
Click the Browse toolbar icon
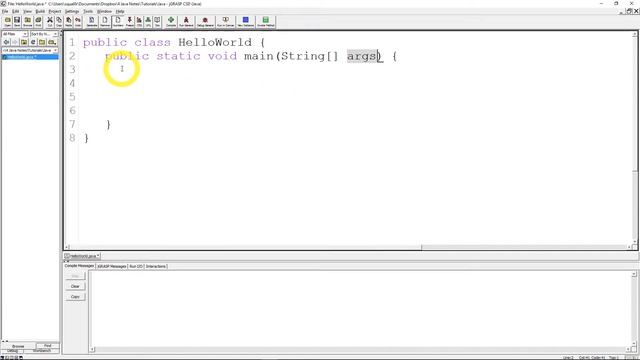tap(27, 22)
